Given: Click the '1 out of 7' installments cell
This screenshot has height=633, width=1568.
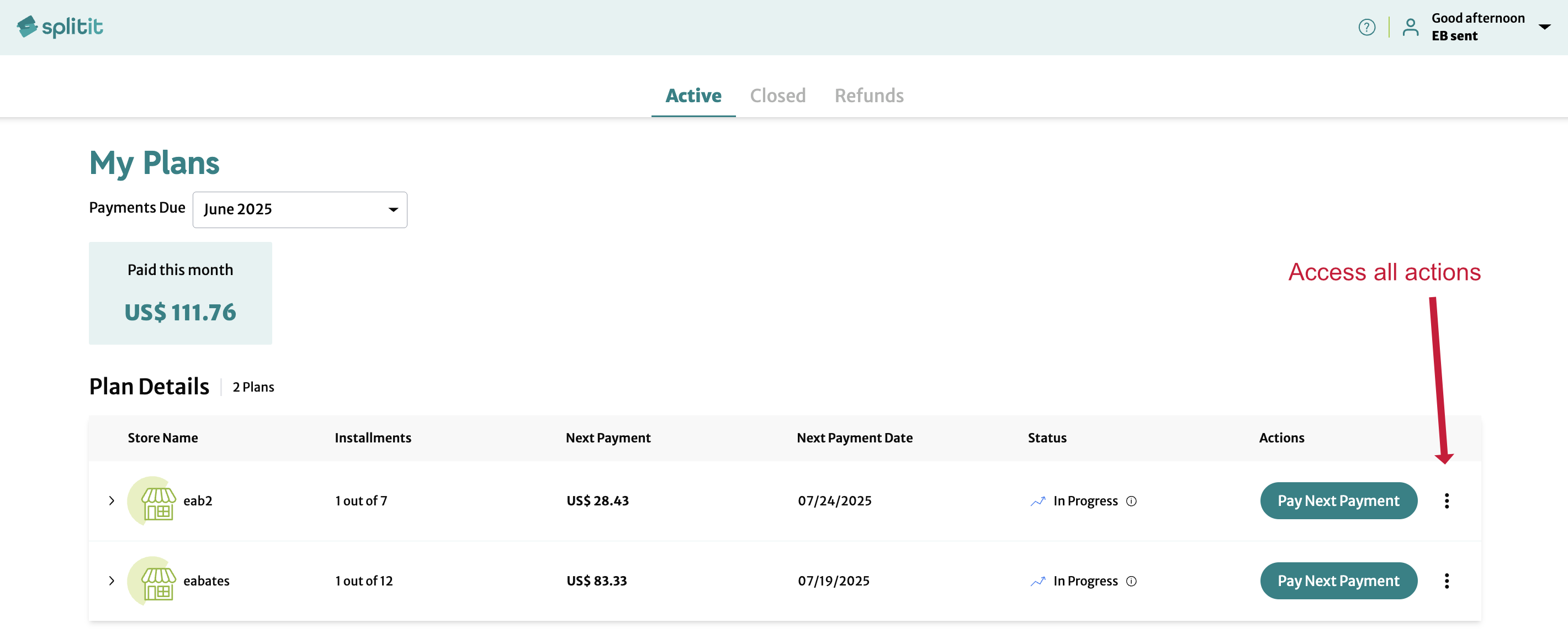Looking at the screenshot, I should click(361, 500).
